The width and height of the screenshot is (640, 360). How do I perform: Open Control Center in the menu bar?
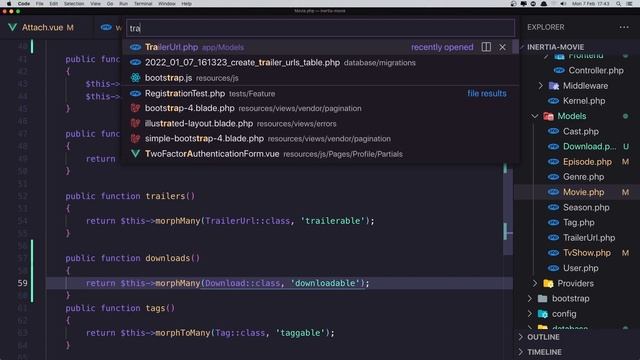click(629, 4)
